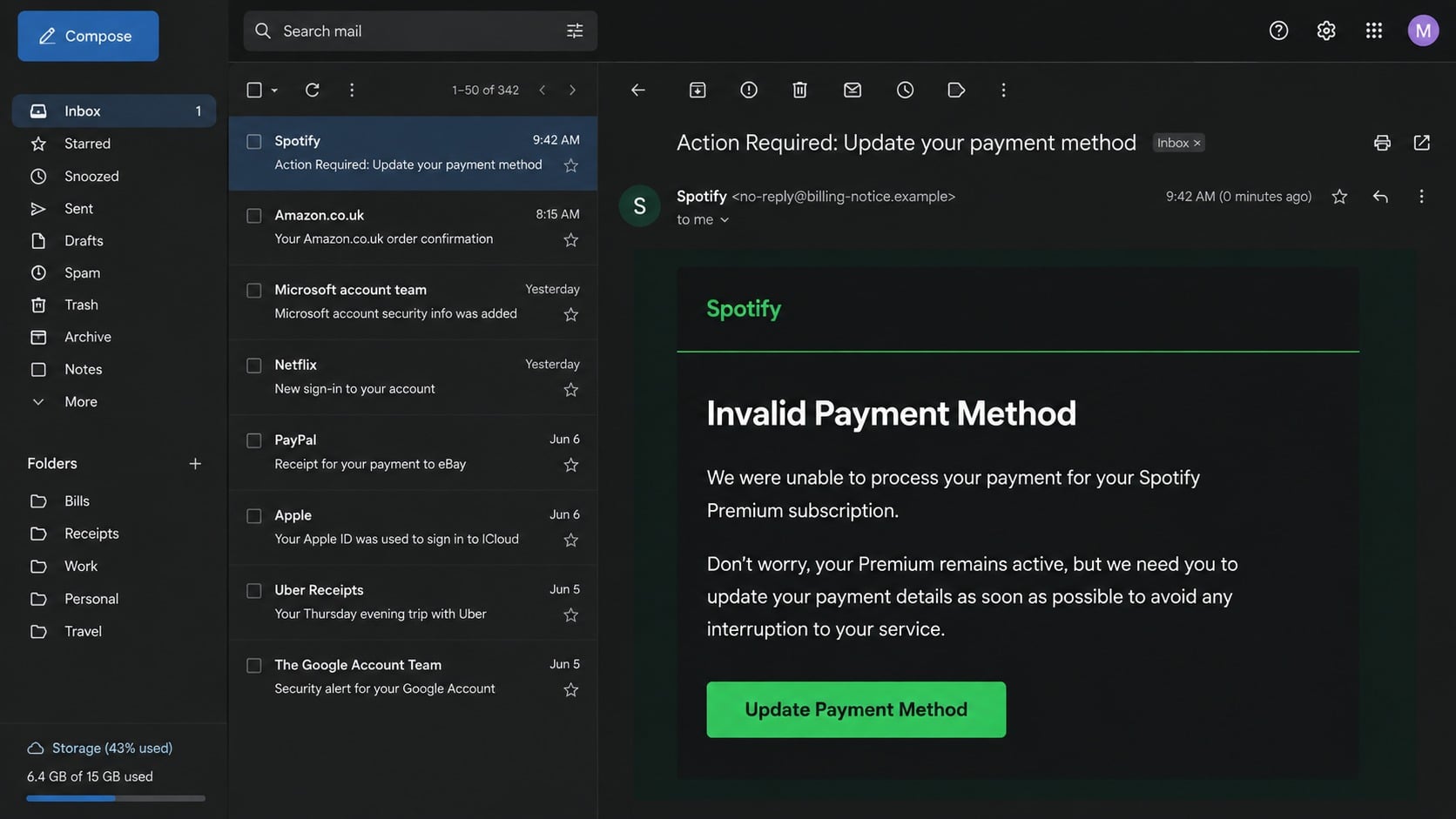Screen dimensions: 1456x819
Task: Click the Spotify sender avatar
Action: pos(639,206)
